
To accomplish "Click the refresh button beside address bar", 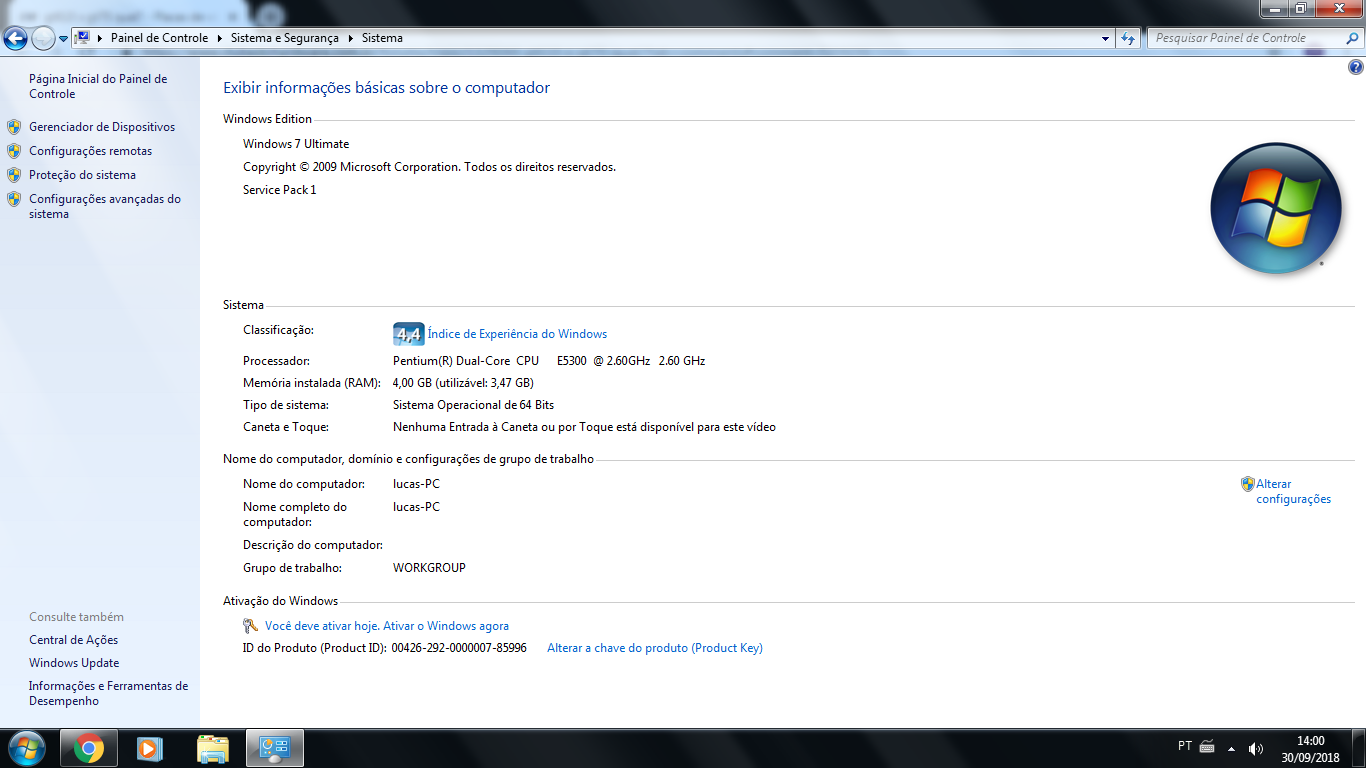I will (1128, 38).
